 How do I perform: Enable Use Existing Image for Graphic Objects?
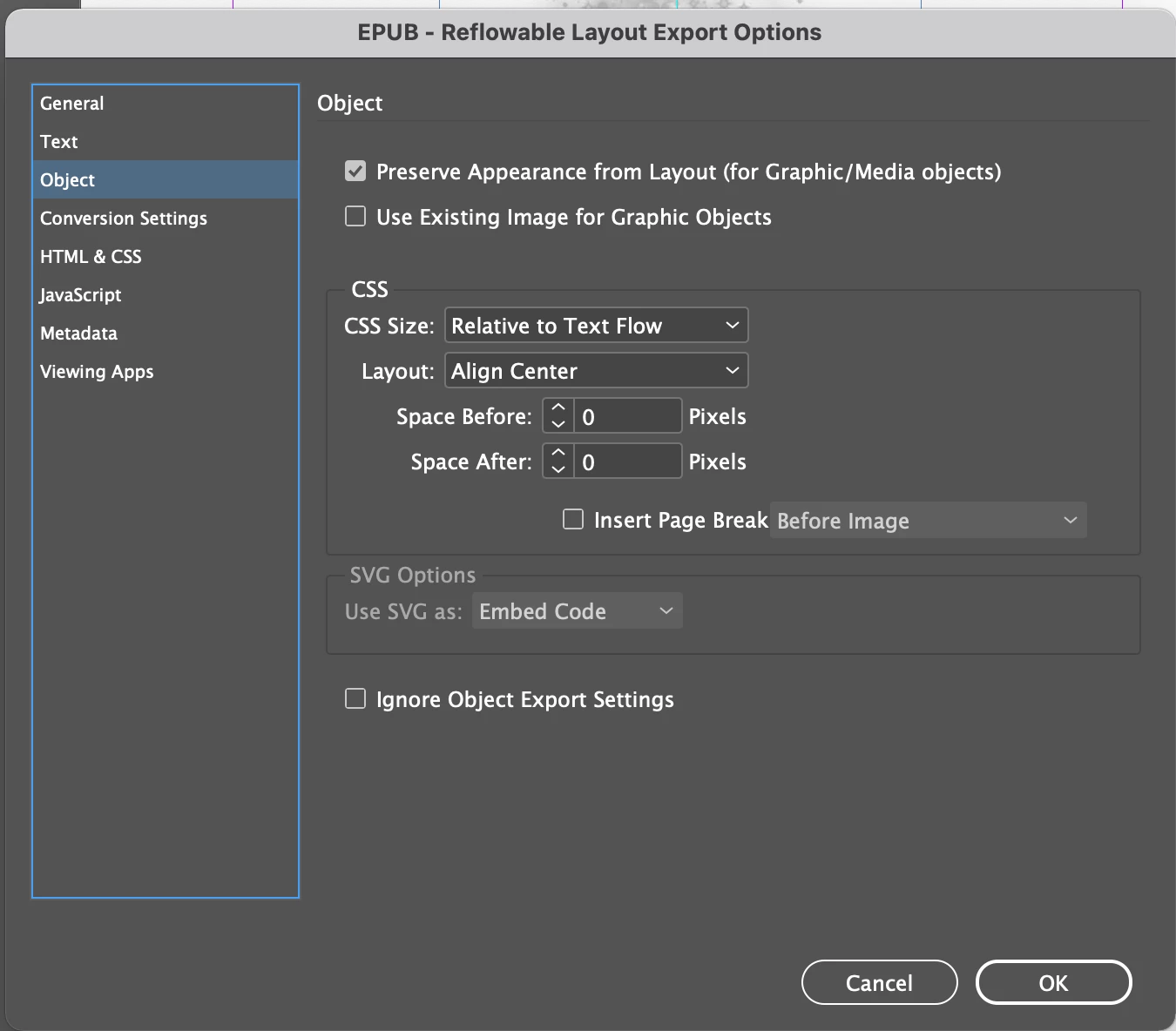pyautogui.click(x=355, y=216)
